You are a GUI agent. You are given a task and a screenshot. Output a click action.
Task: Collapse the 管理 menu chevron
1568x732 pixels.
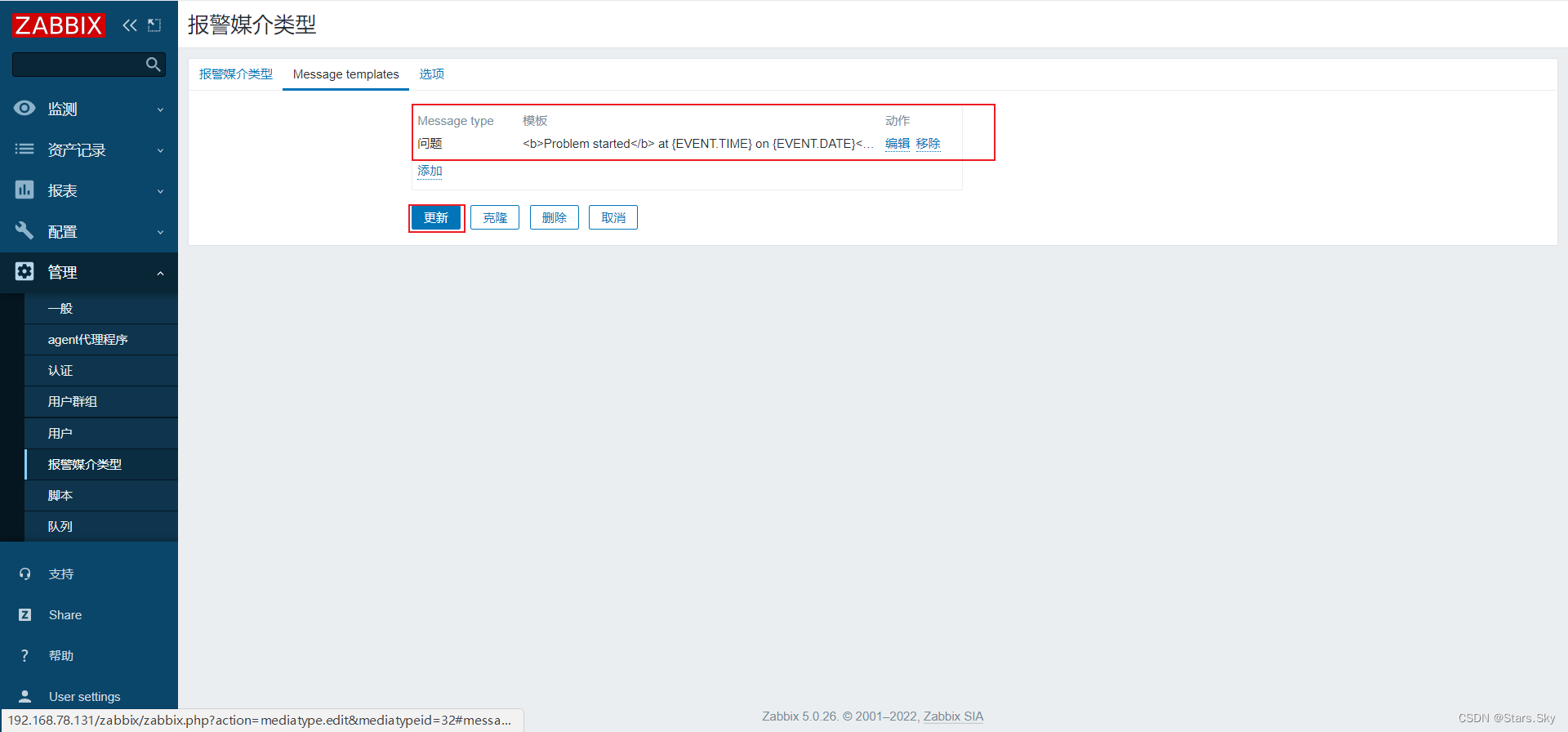(x=160, y=273)
